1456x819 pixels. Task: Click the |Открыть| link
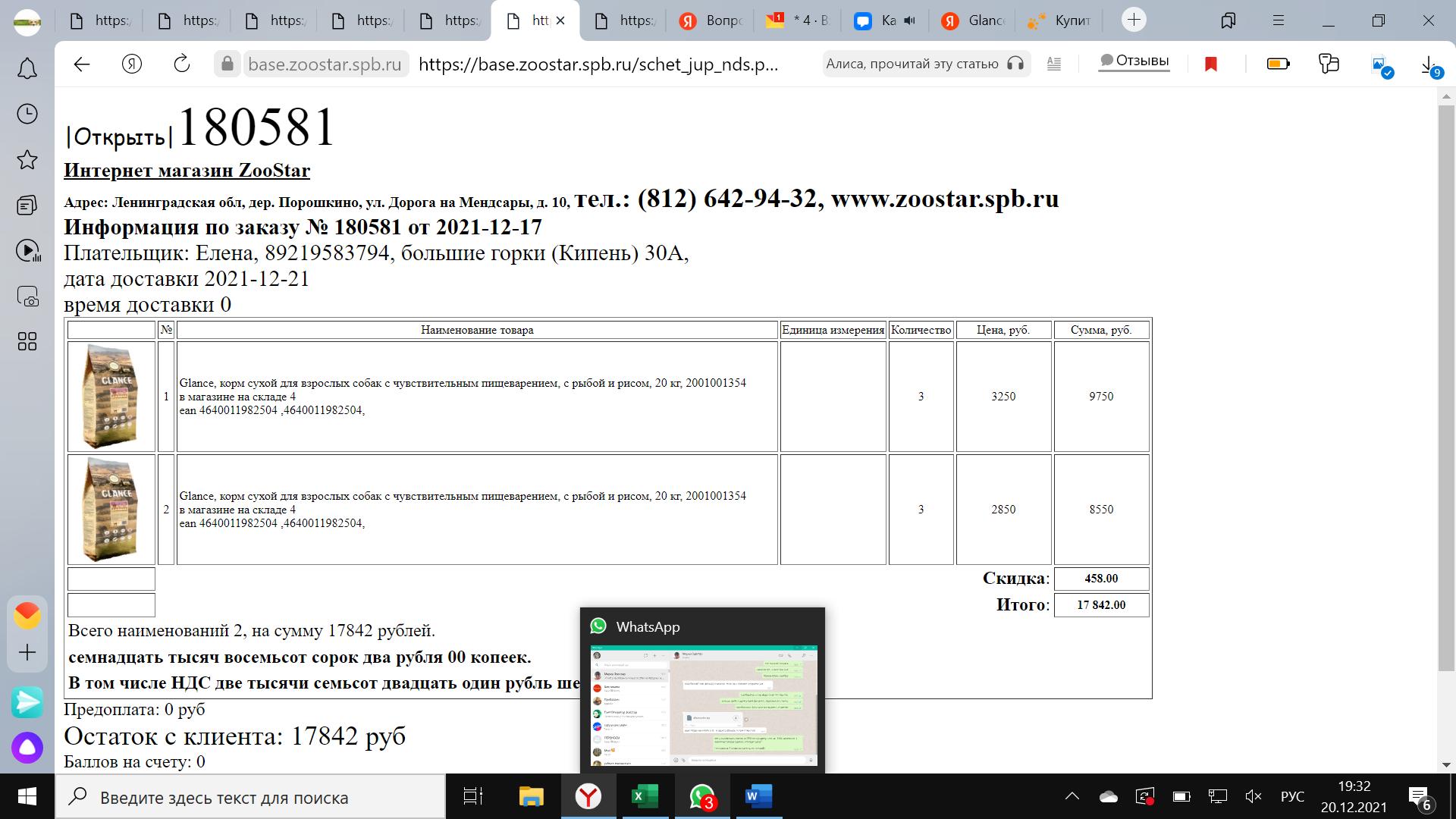tap(120, 136)
